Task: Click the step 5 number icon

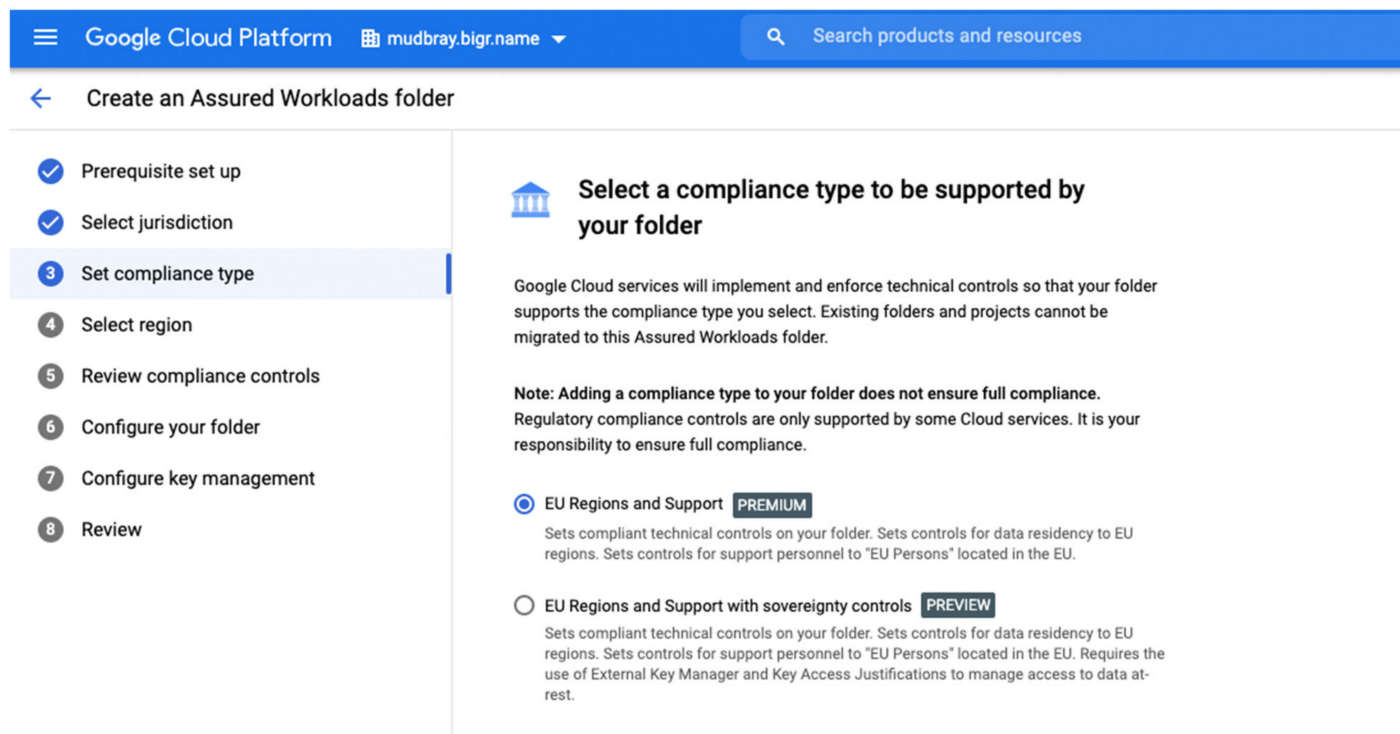Action: pos(50,376)
